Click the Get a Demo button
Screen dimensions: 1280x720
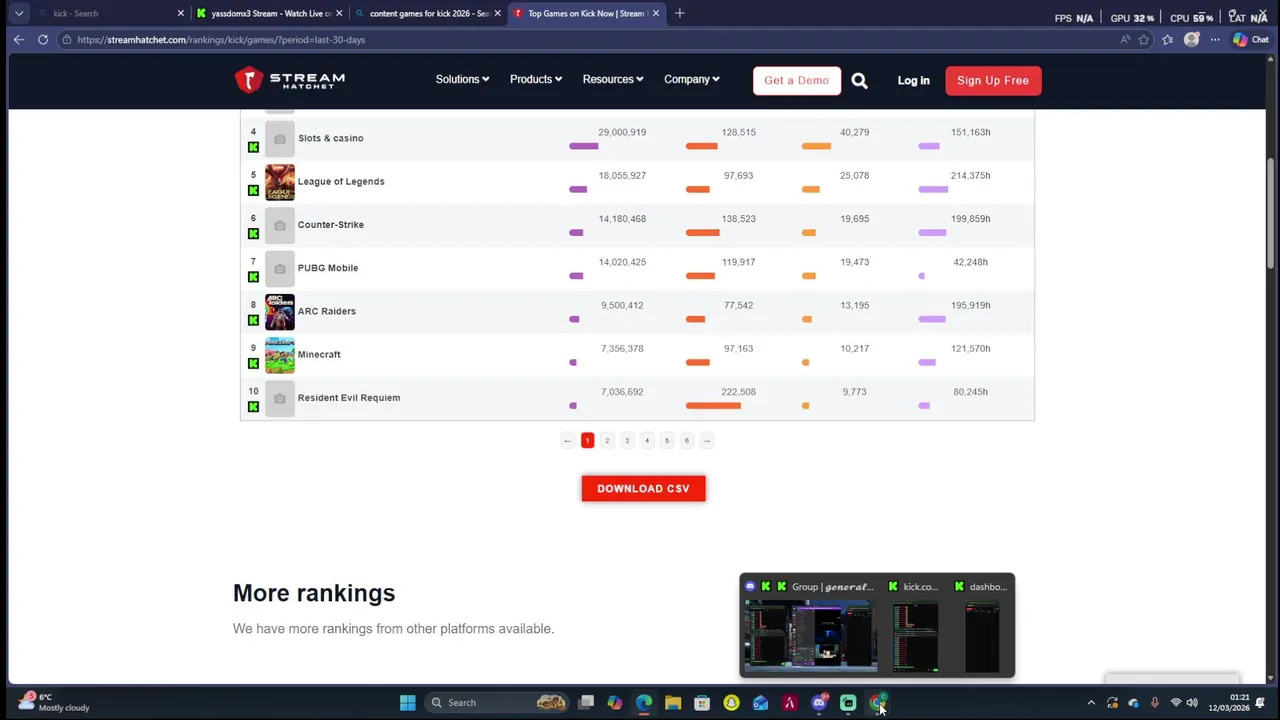[x=796, y=81]
